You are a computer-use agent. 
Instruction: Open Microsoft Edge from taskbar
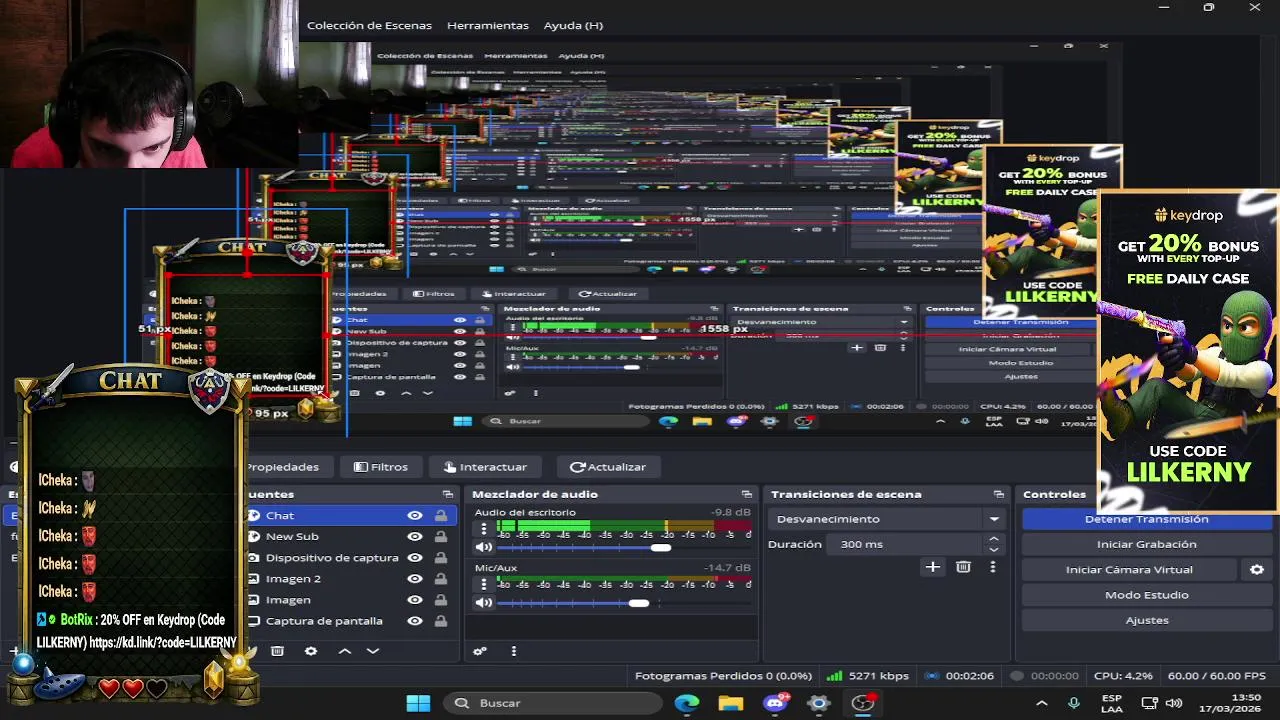[x=687, y=703]
